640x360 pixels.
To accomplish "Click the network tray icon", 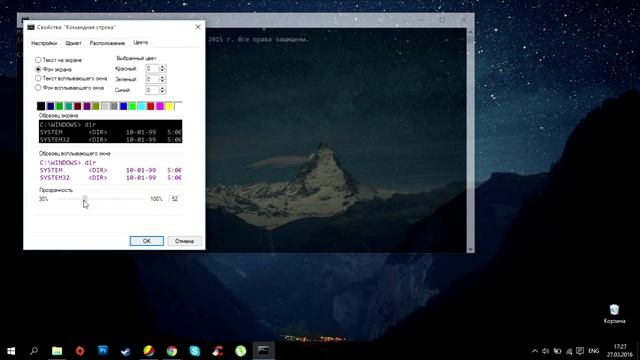I will (569, 351).
